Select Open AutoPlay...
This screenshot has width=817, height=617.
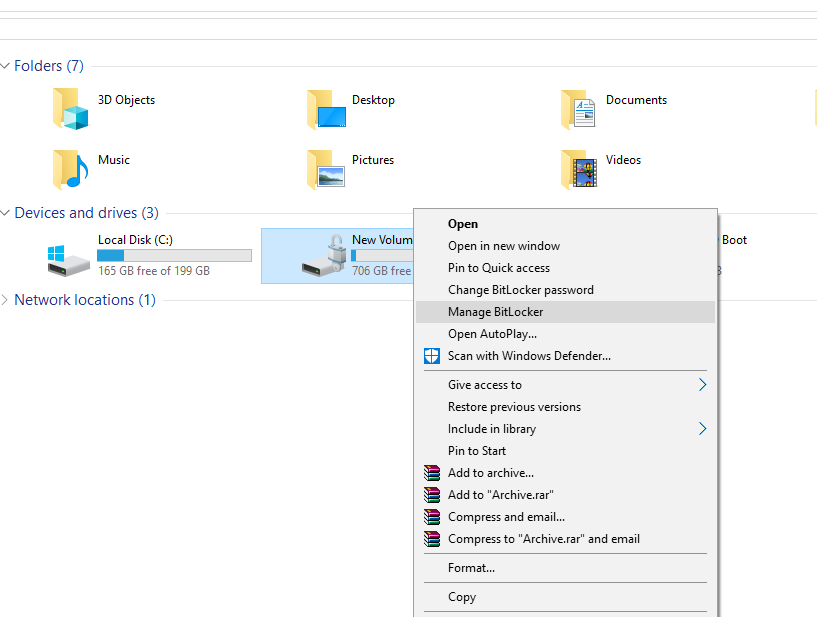pyautogui.click(x=565, y=334)
